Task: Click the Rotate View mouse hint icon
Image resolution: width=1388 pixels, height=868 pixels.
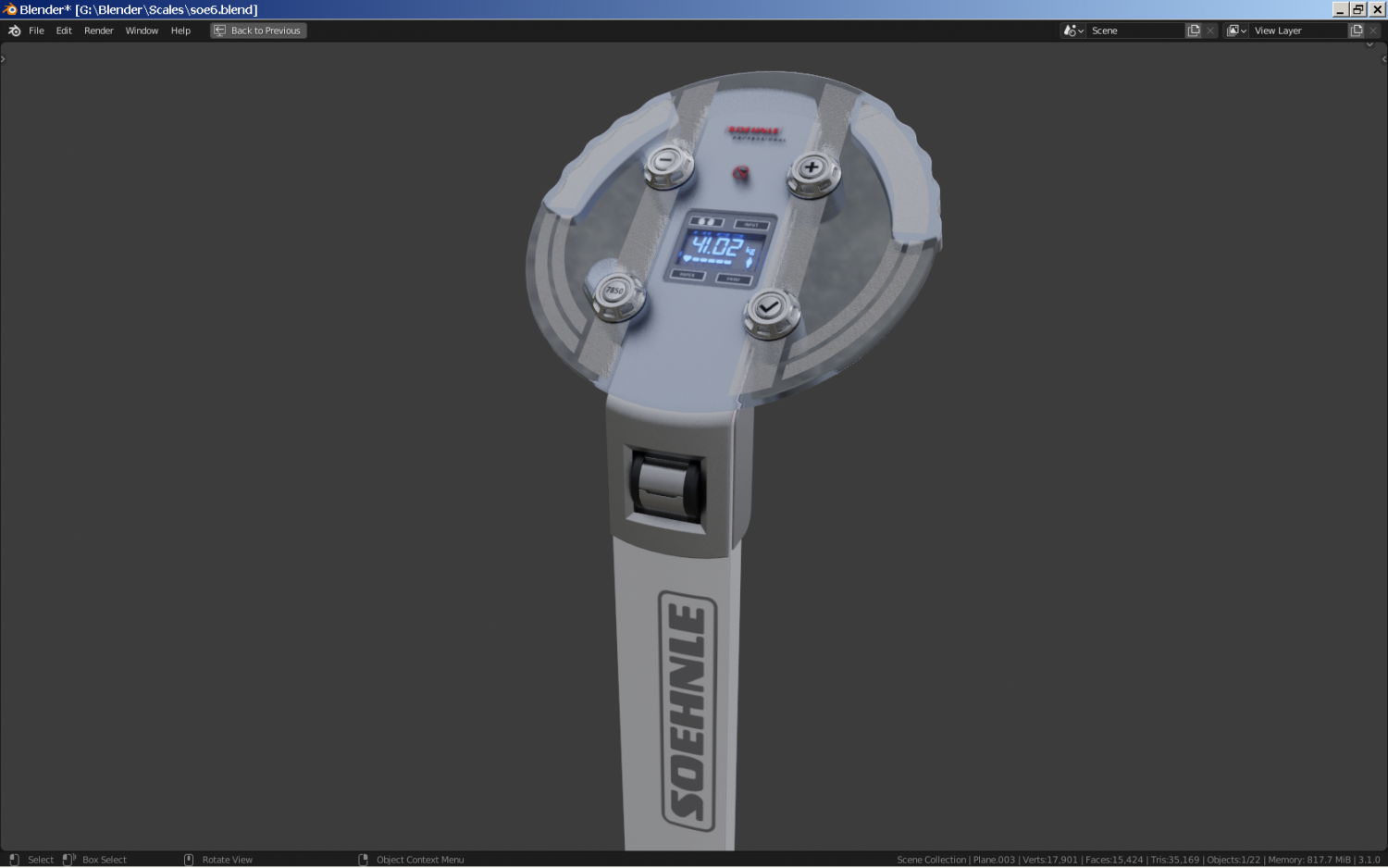Action: [x=189, y=860]
